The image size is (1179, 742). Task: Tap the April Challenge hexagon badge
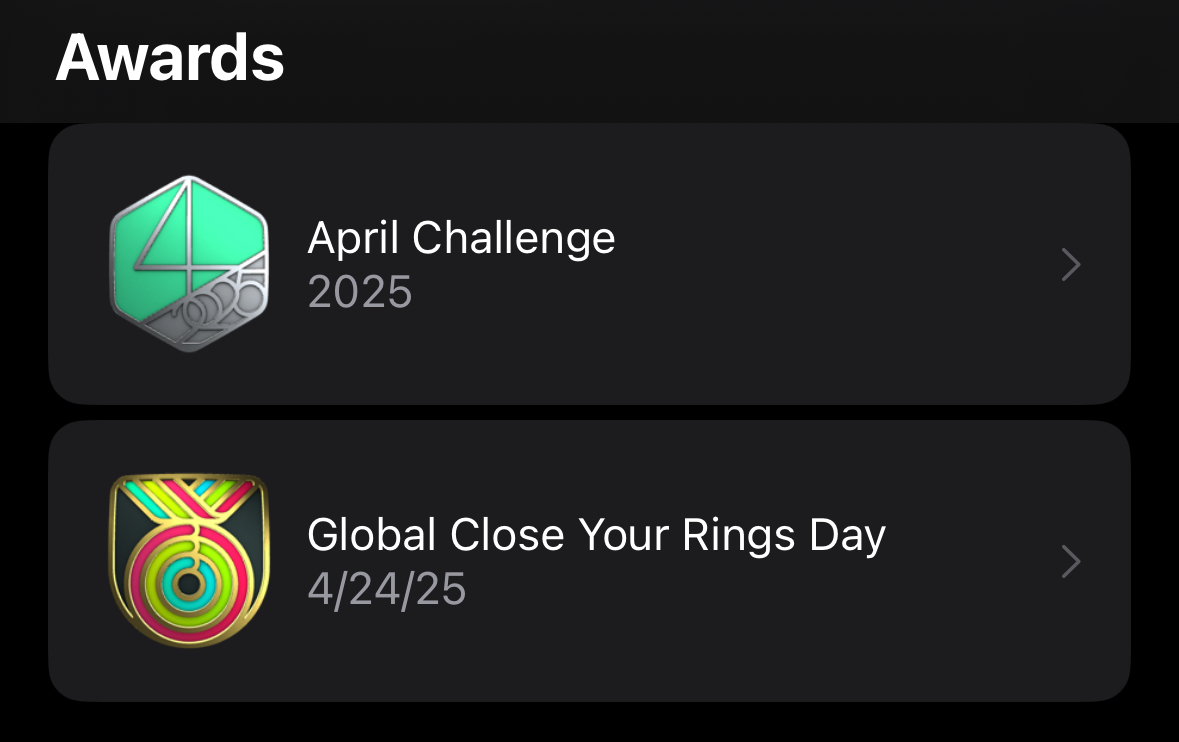189,264
